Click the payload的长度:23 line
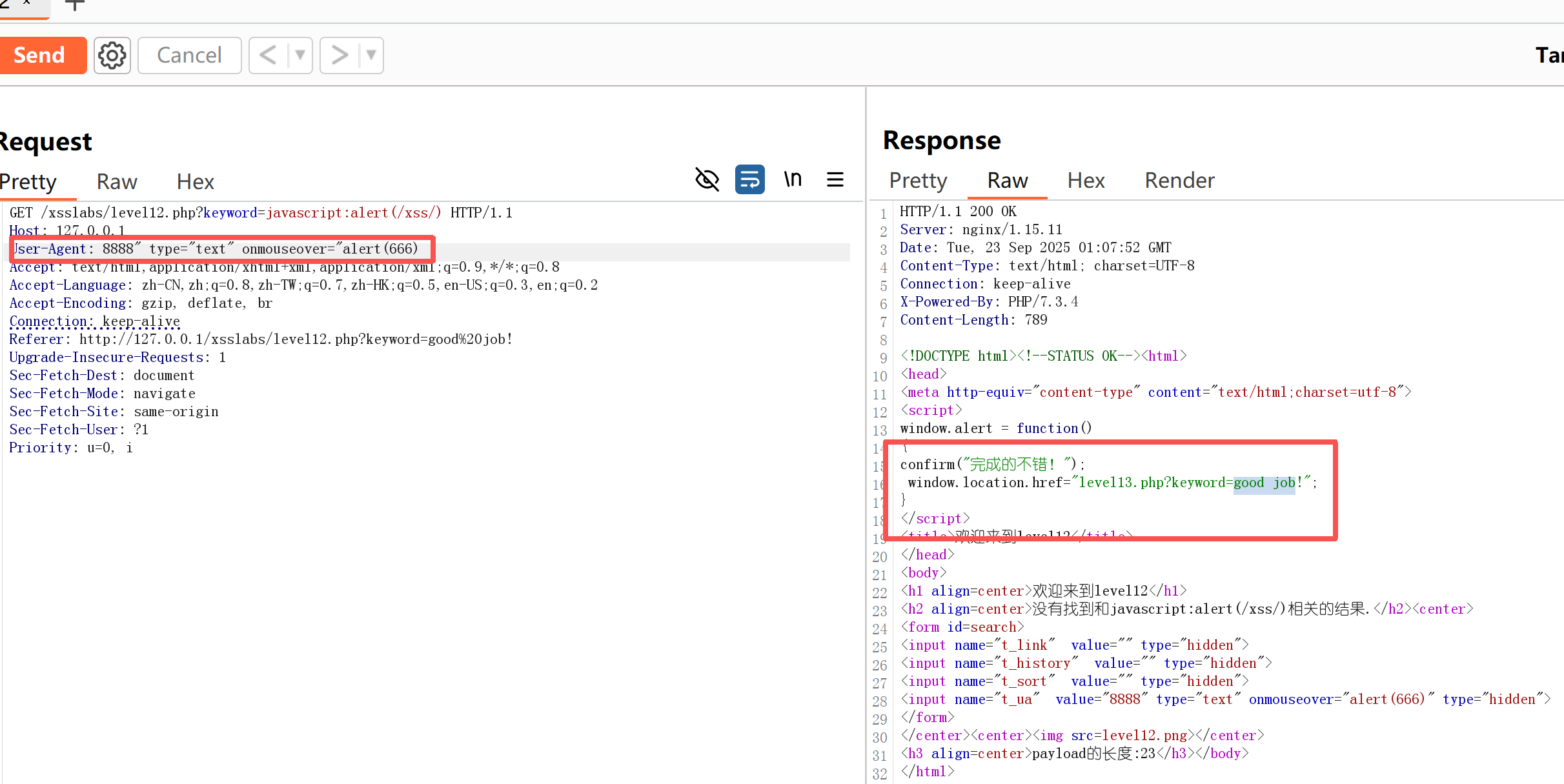 point(1074,754)
